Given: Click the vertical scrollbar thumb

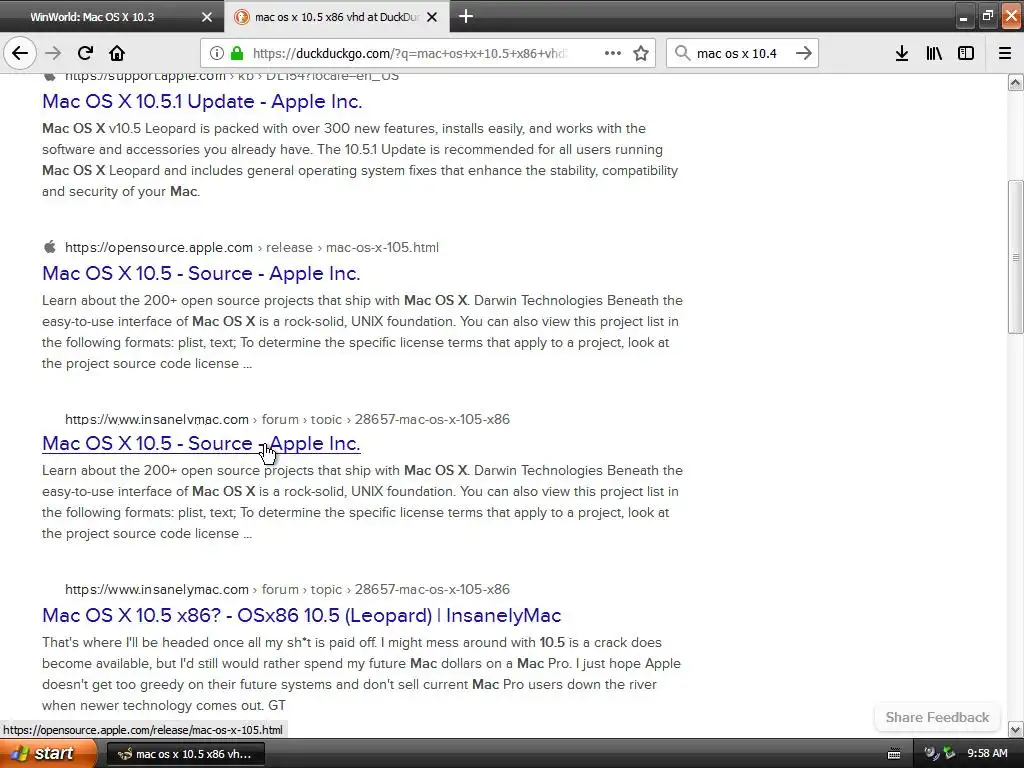Looking at the screenshot, I should (x=1015, y=257).
